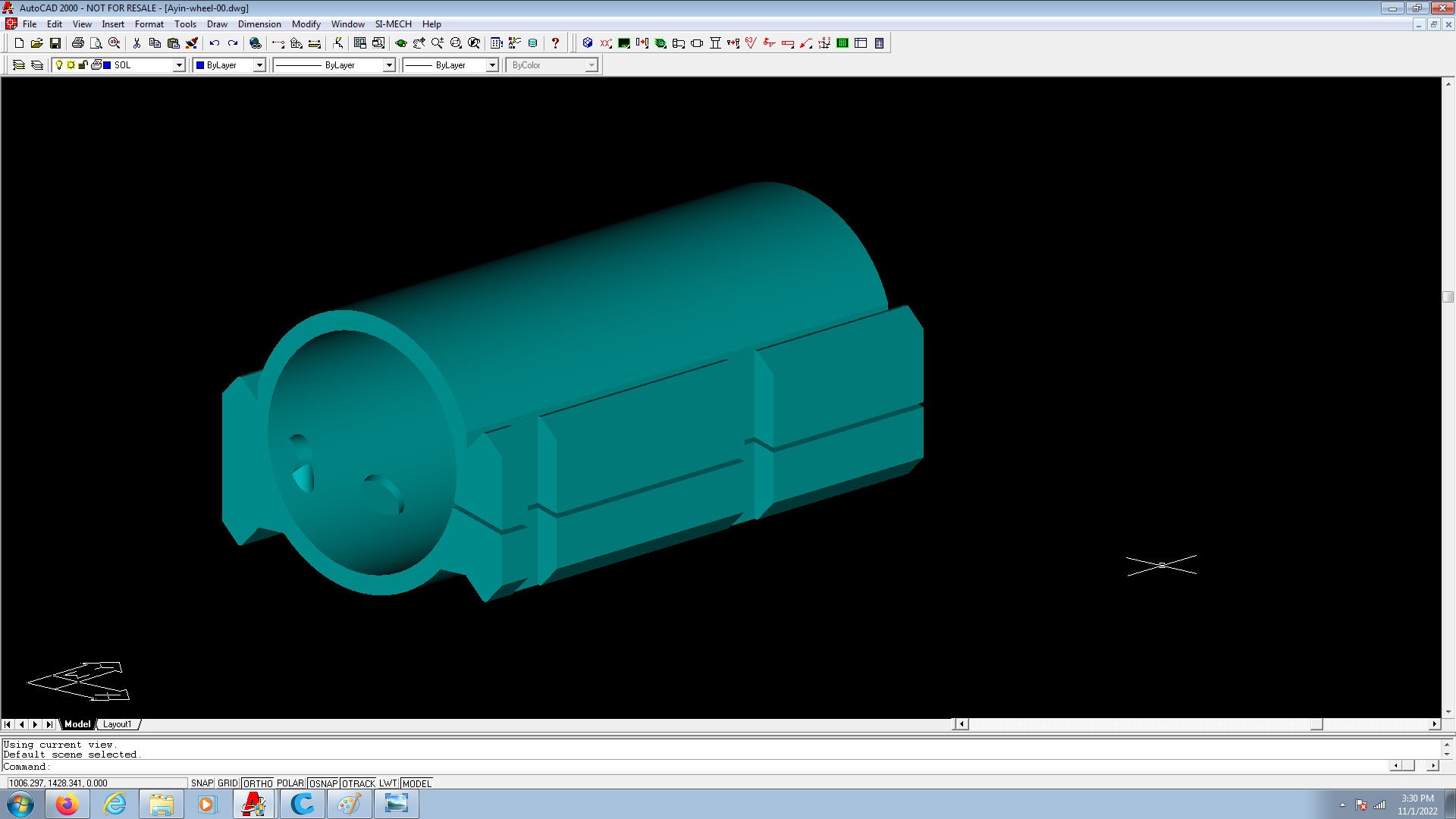Click the red XX tolerance toolbar icon

coord(606,43)
